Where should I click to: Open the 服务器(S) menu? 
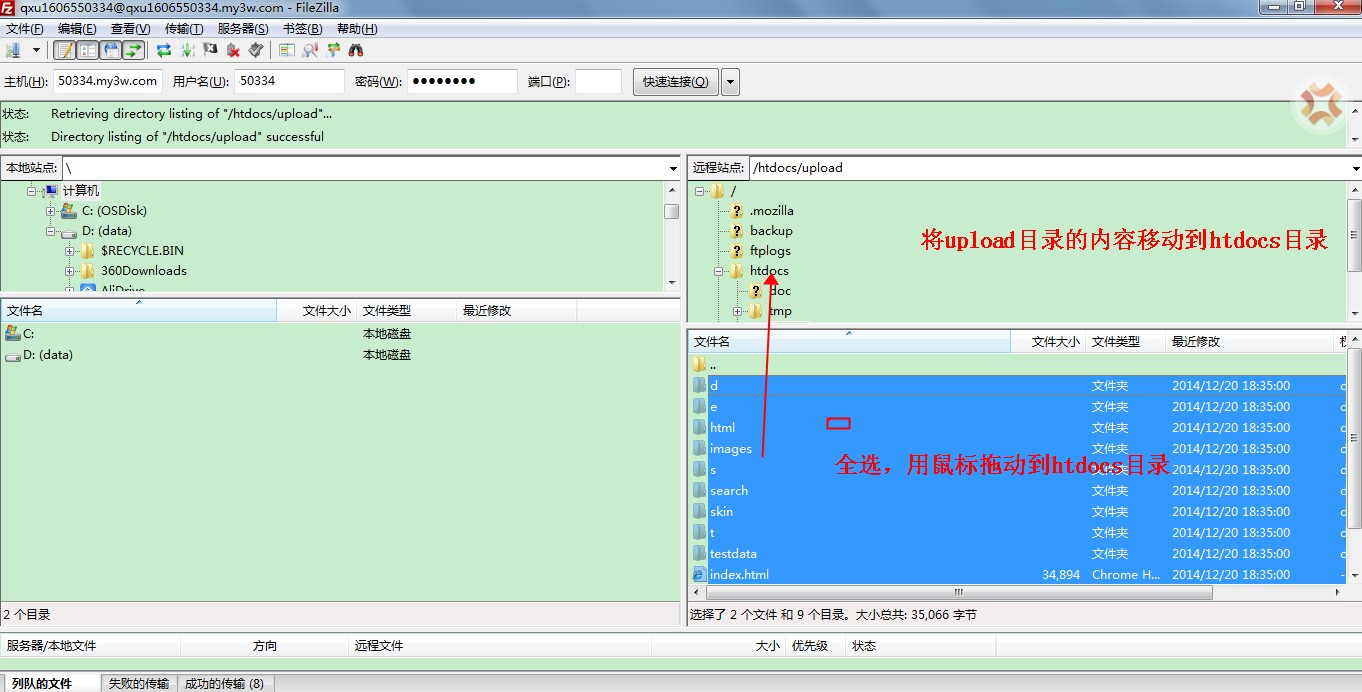click(x=243, y=29)
